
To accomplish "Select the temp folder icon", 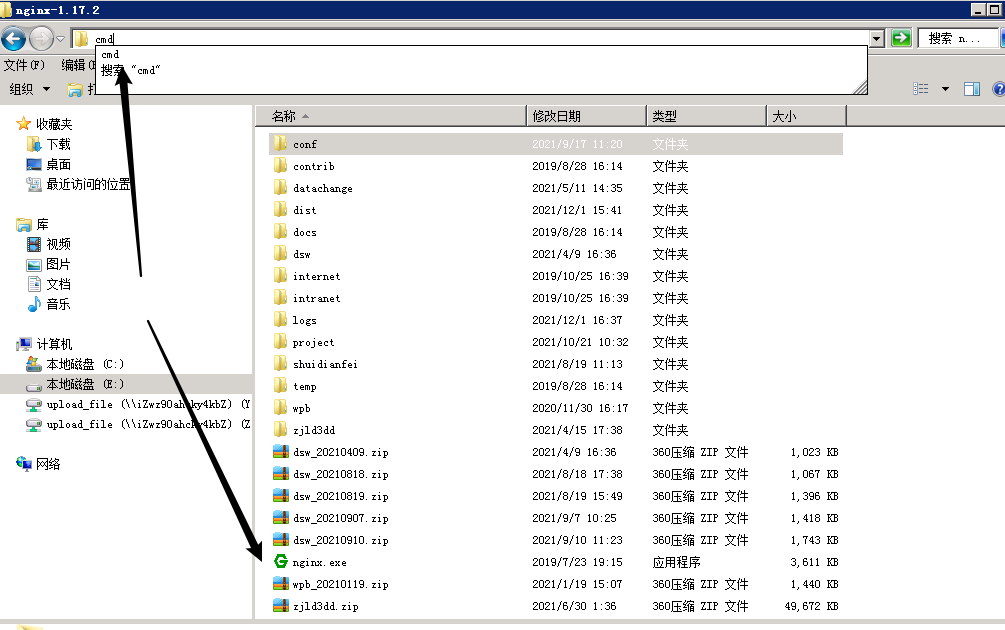I will click(280, 385).
